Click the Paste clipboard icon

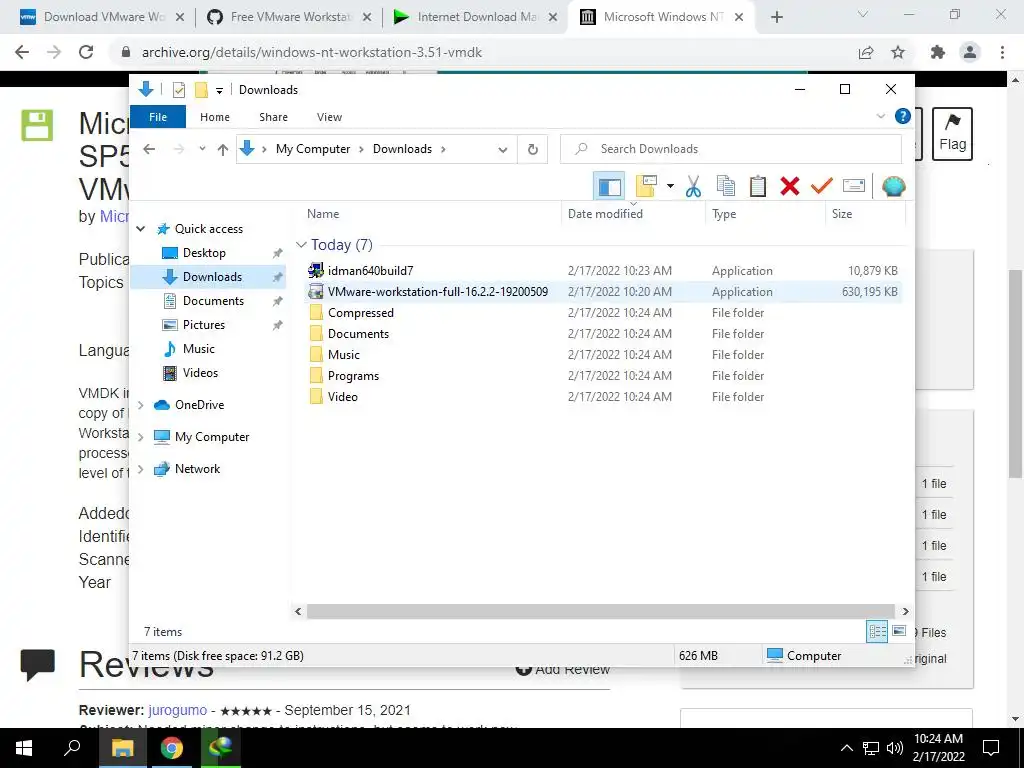coord(758,187)
